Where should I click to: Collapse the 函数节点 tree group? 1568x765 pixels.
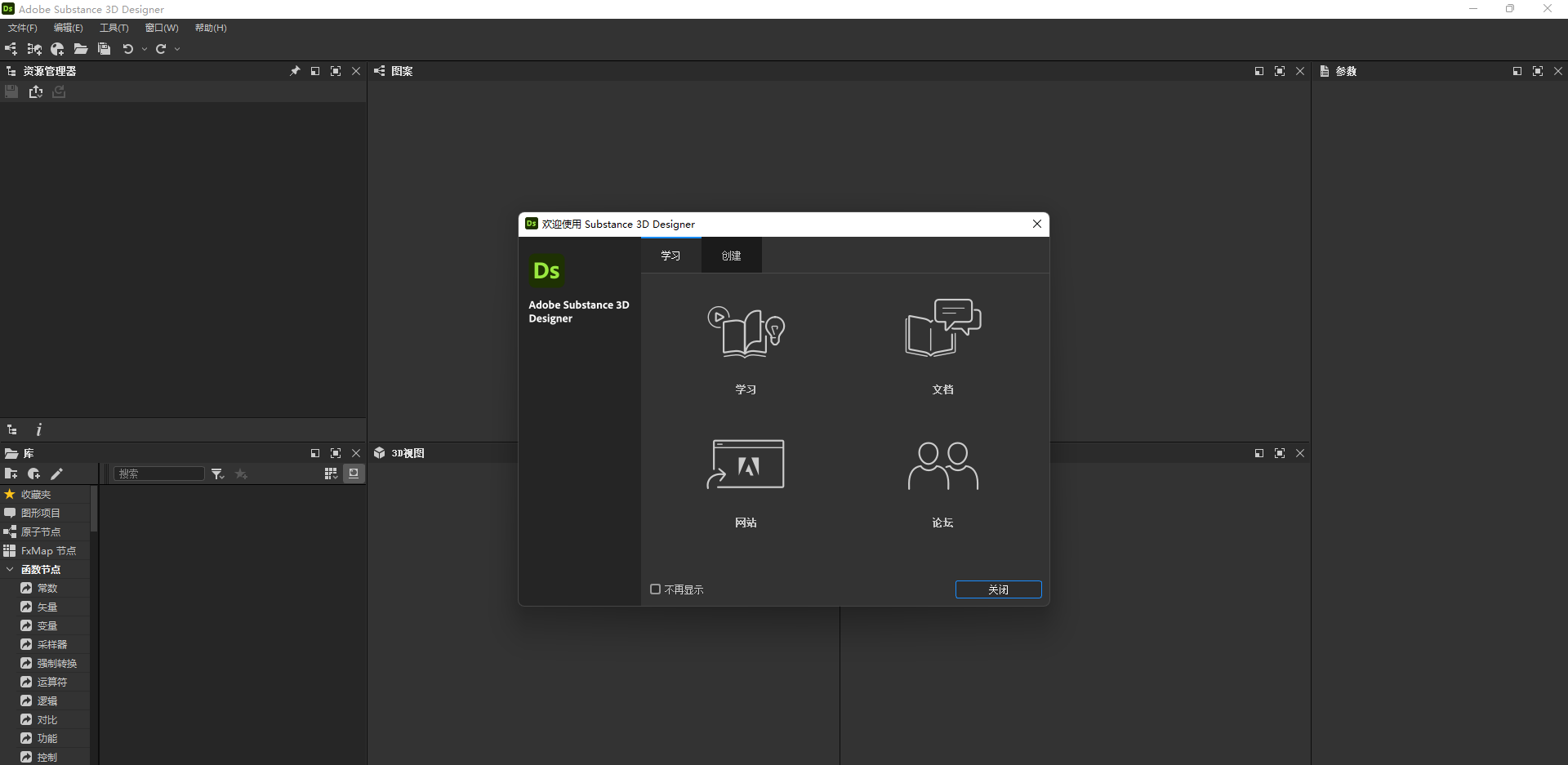tap(10, 569)
